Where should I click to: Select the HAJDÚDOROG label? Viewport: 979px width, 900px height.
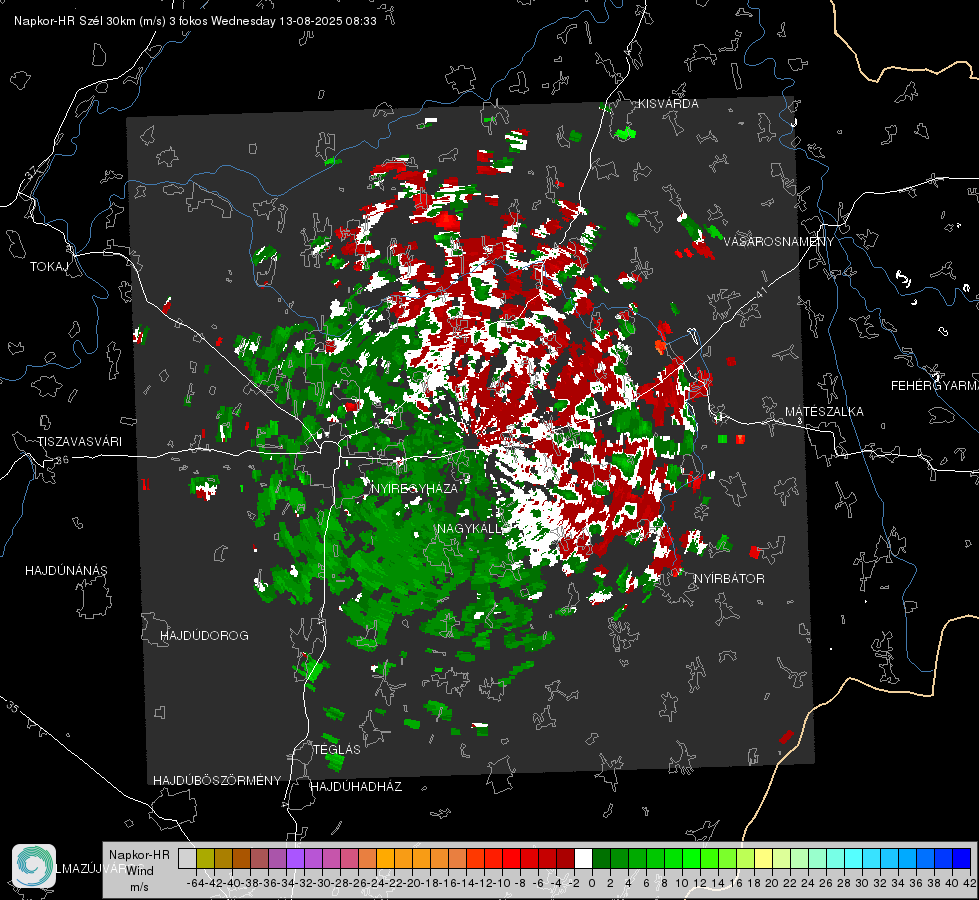(204, 635)
